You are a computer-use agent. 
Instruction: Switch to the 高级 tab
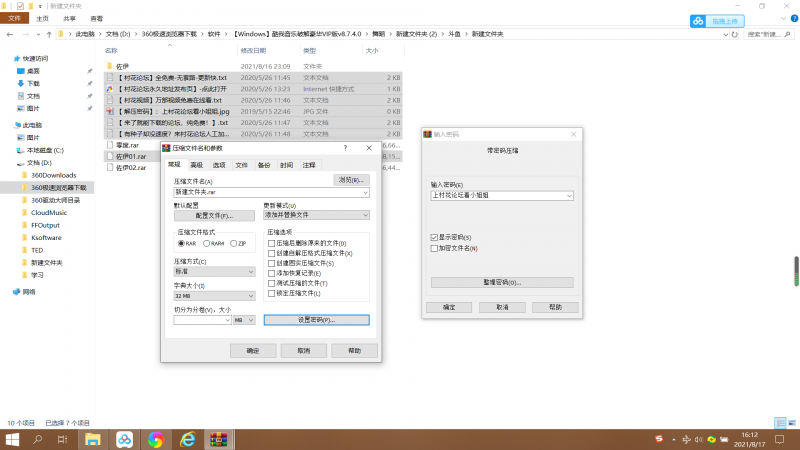pos(196,164)
